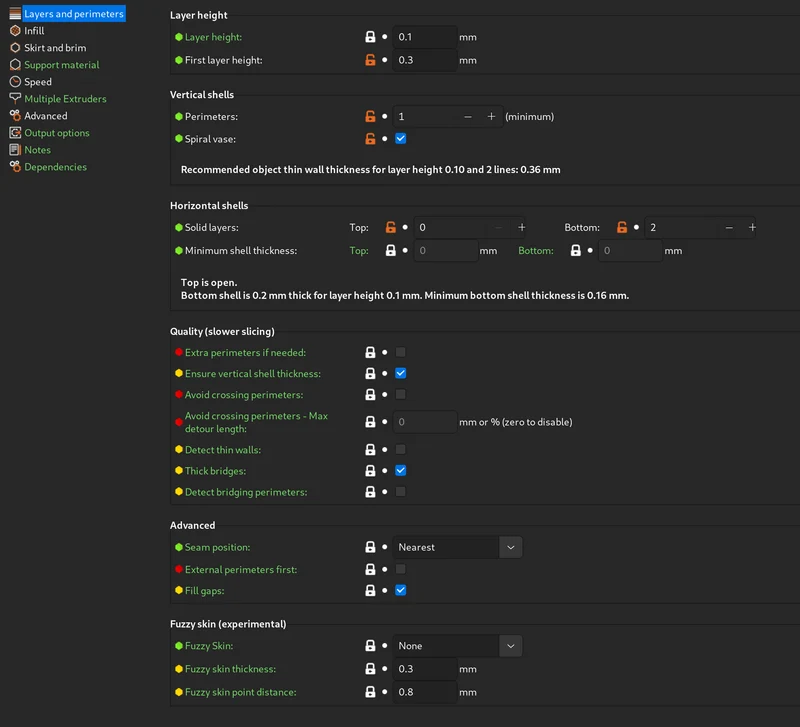Click the orange unlock icon for Spiral vase
The image size is (800, 727).
[370, 139]
